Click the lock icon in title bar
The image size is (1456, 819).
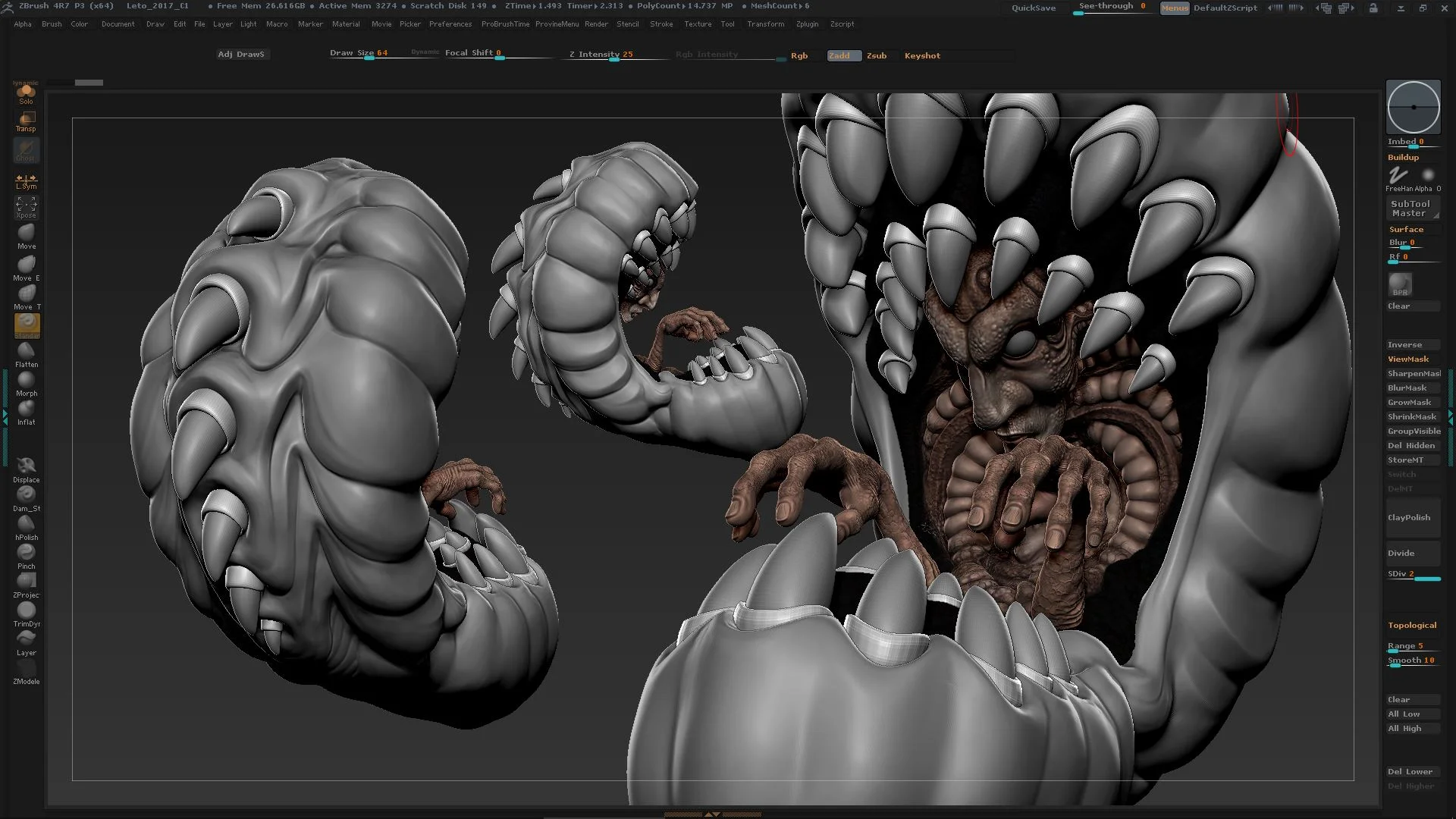point(1373,8)
